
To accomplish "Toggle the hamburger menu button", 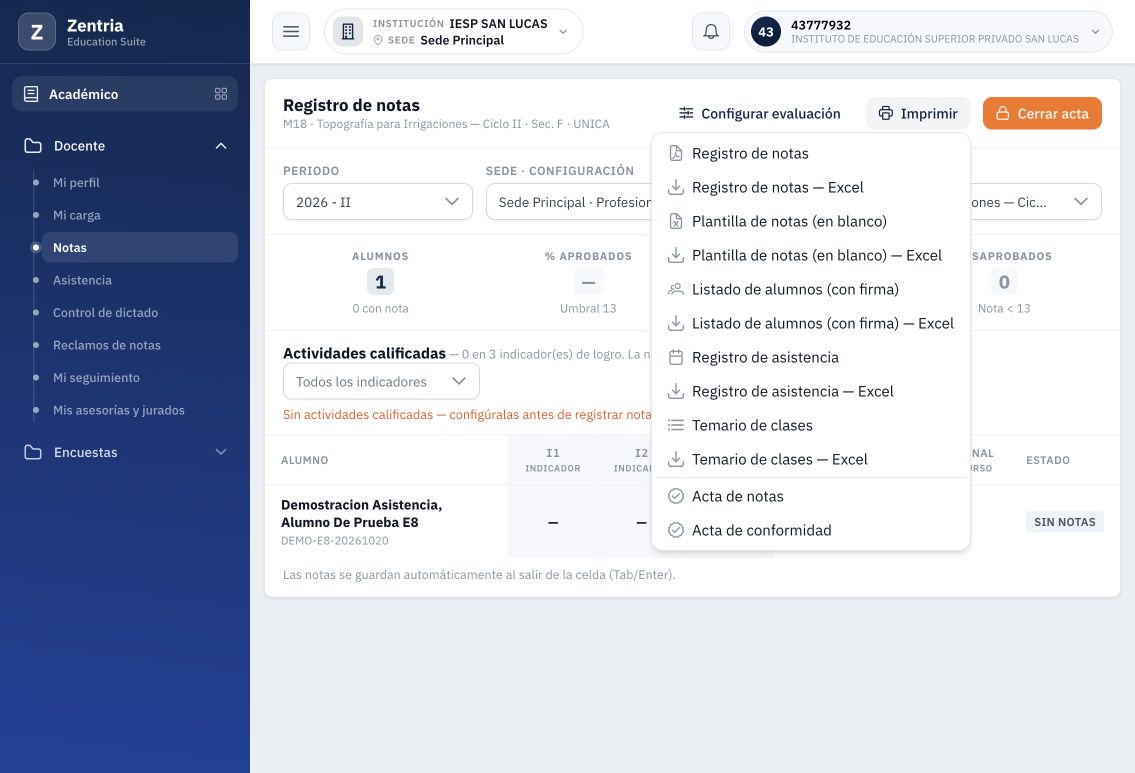I will 291,32.
